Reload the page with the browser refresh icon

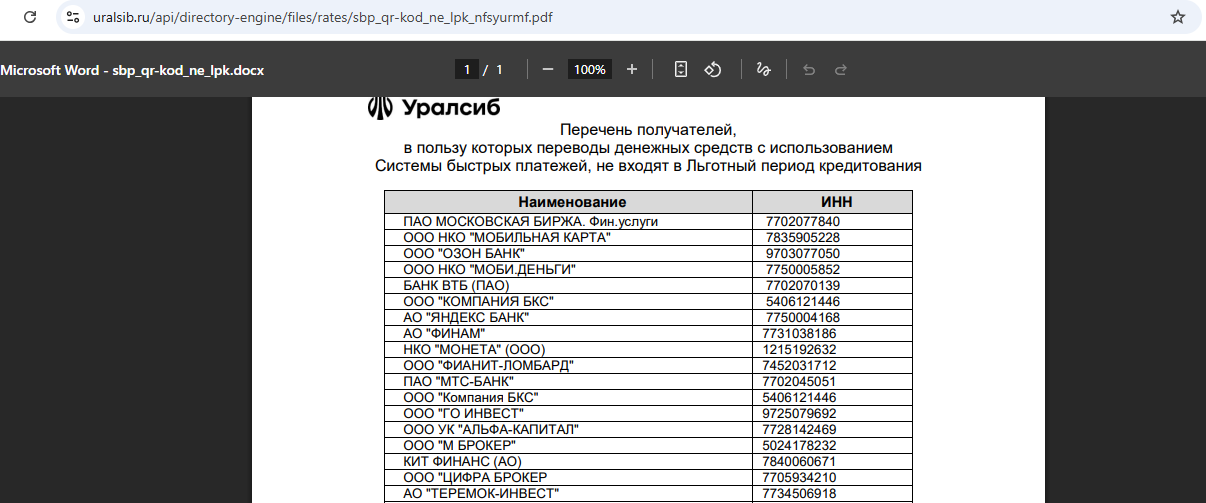point(30,17)
